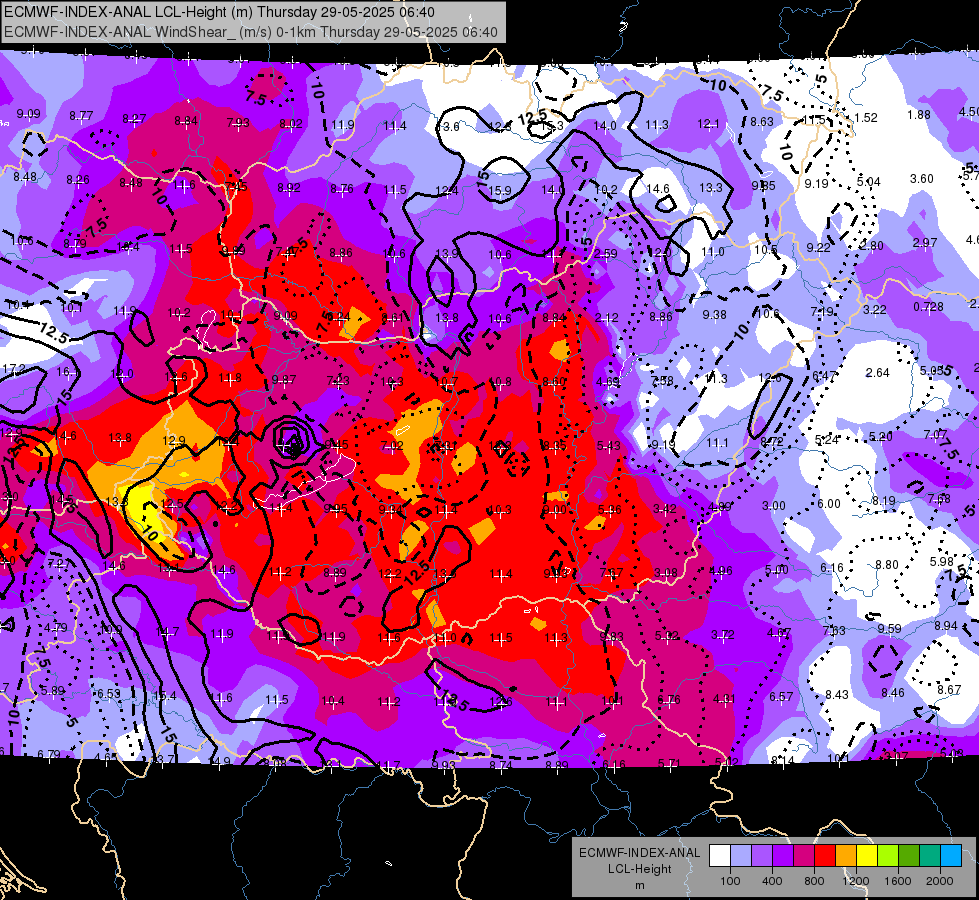The width and height of the screenshot is (979, 900).
Task: Click the magenta legend swatch
Action: click(x=804, y=856)
